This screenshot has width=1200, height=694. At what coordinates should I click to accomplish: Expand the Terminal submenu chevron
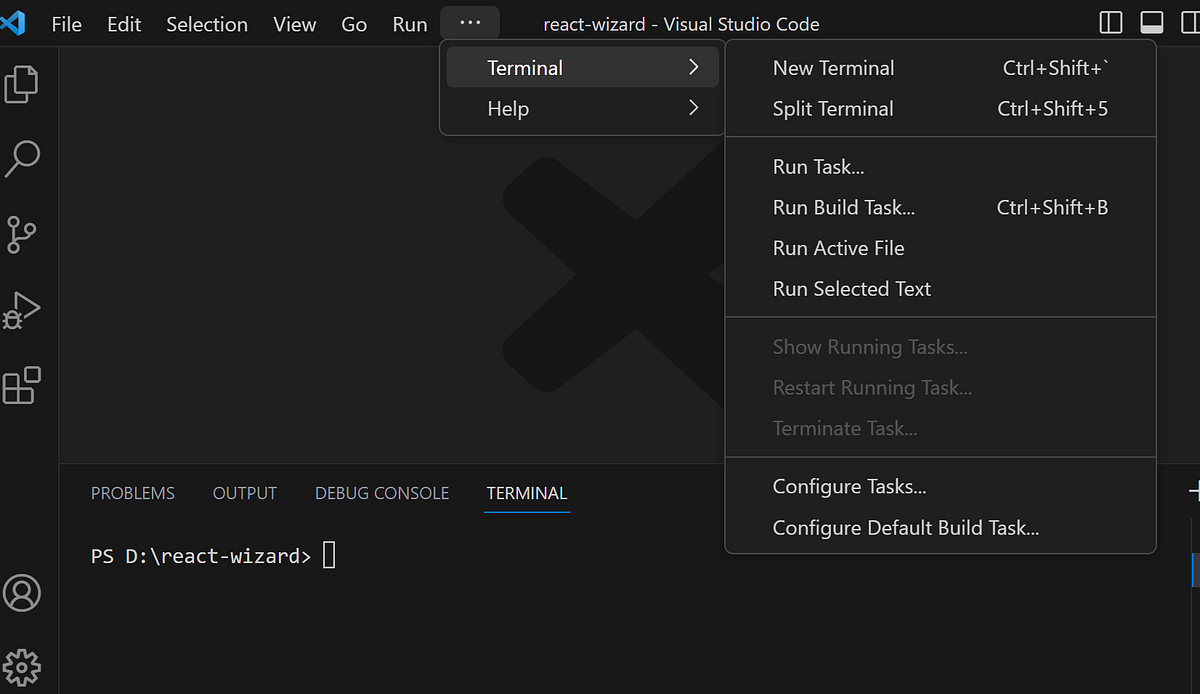695,67
